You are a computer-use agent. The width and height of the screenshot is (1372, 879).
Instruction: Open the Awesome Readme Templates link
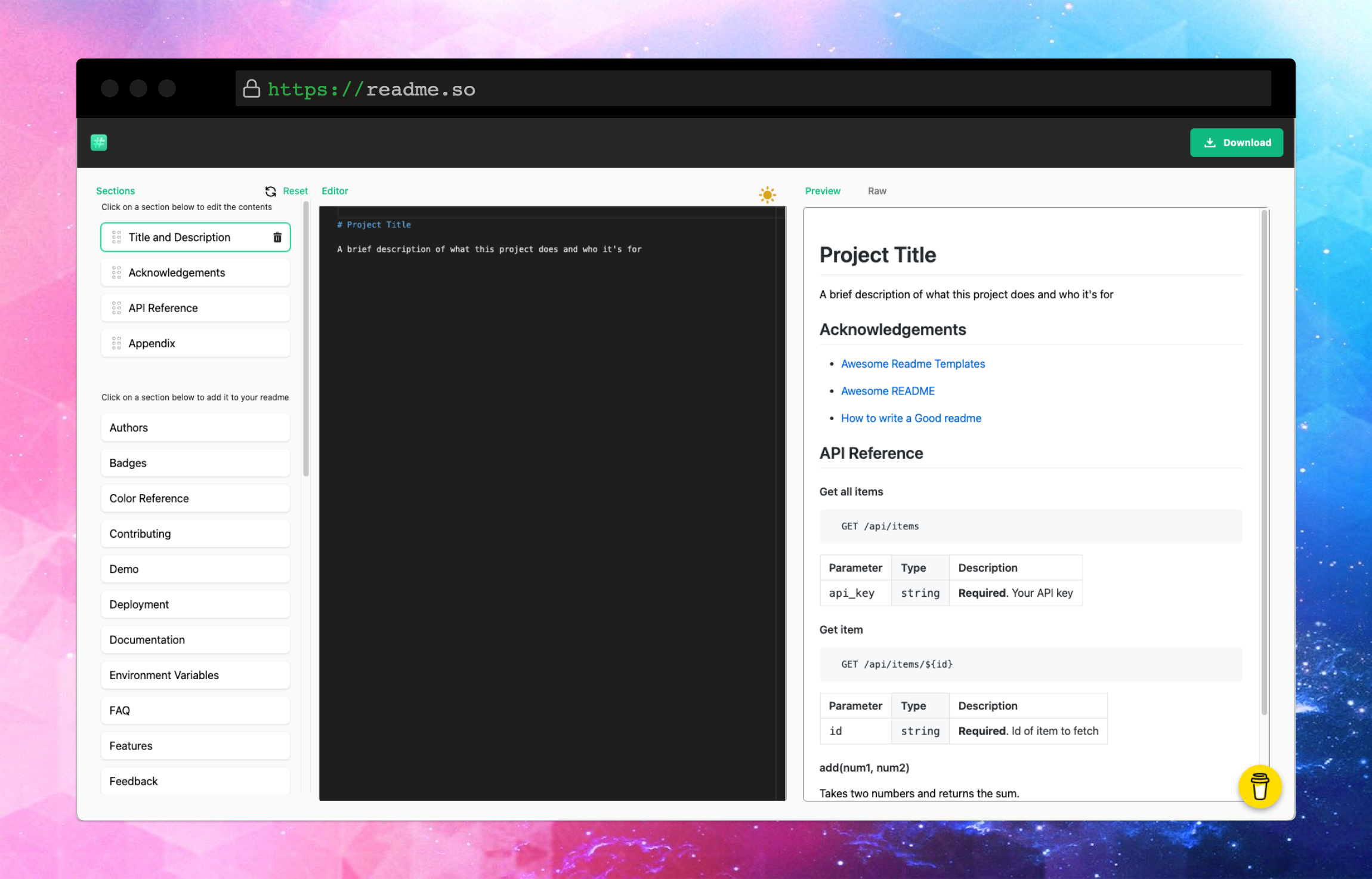pyautogui.click(x=912, y=364)
